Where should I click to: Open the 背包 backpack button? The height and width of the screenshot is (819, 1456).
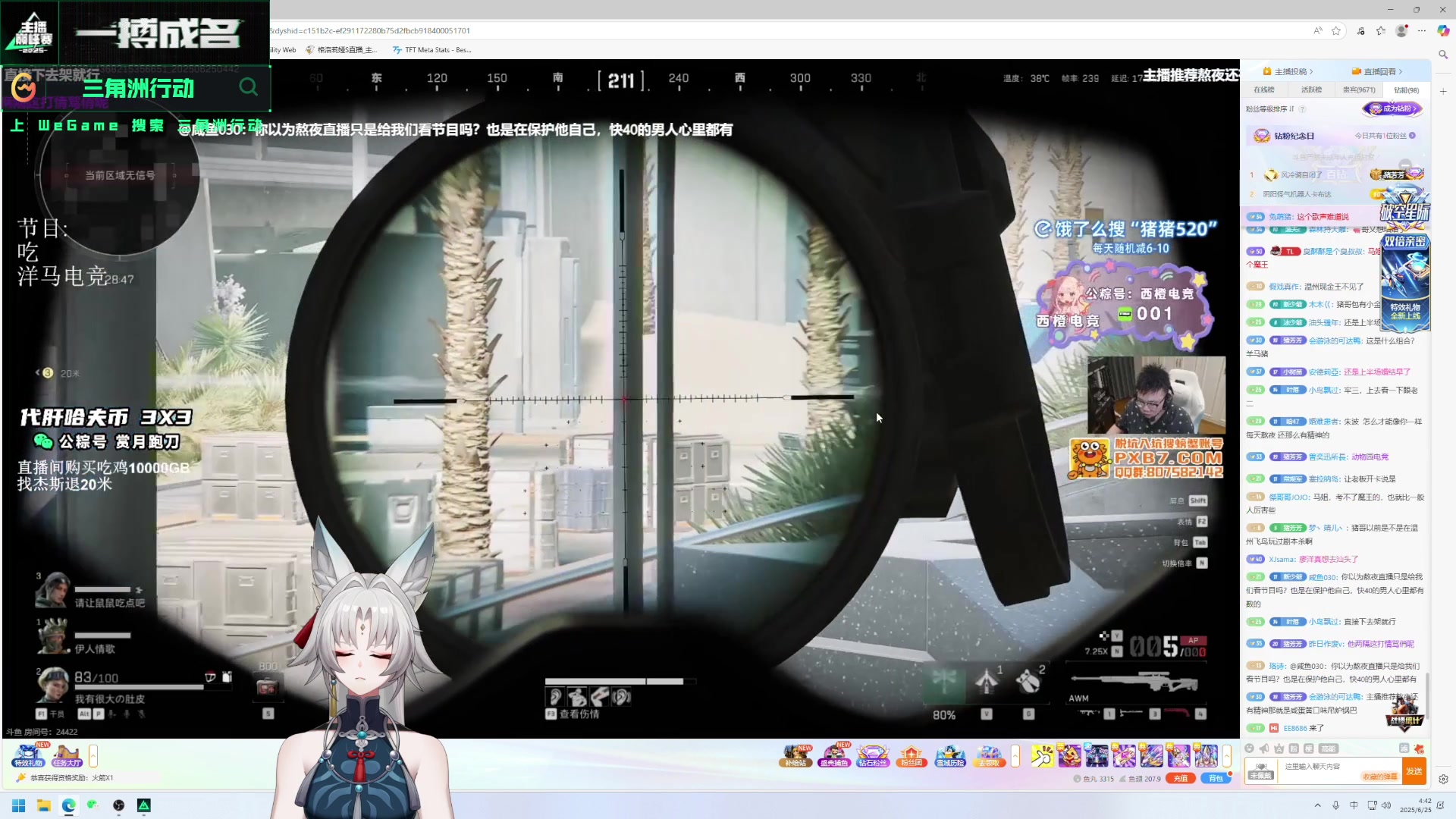click(x=1216, y=779)
